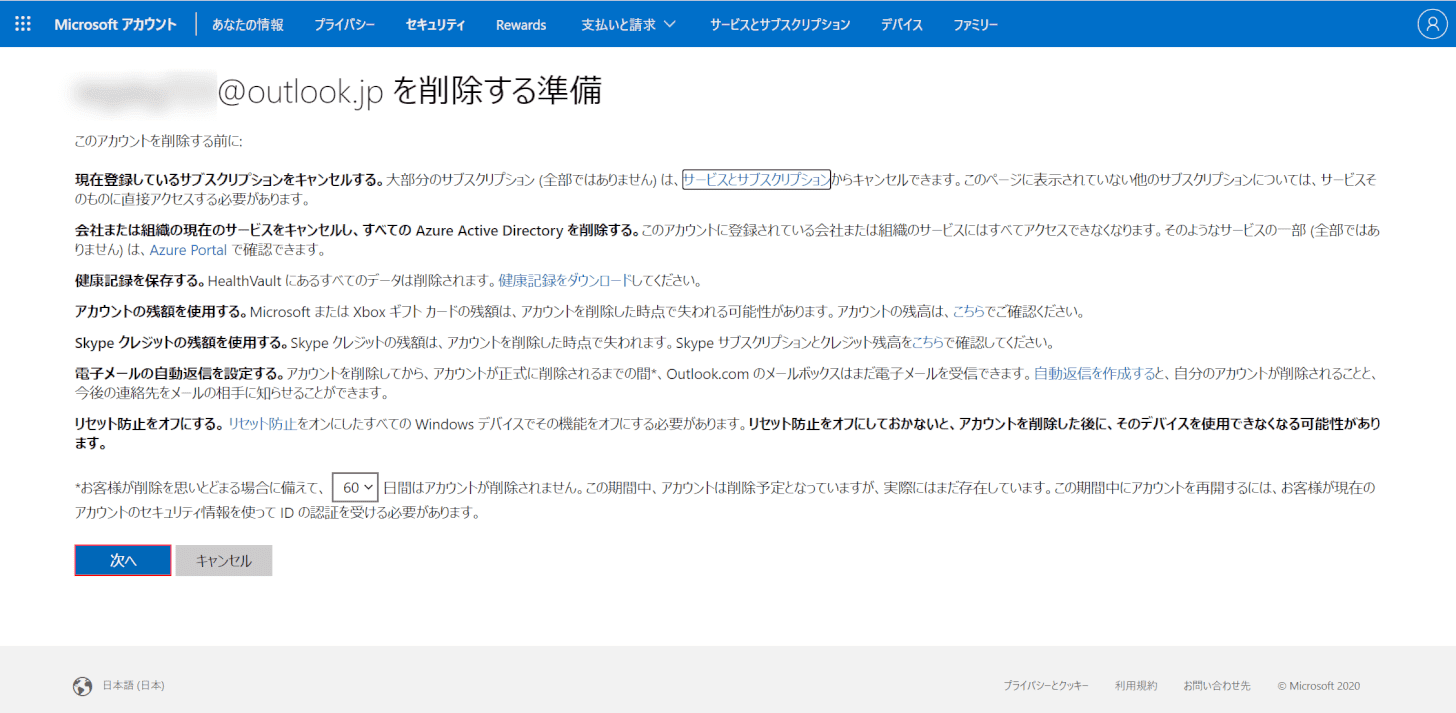
Task: Click the 次へ button
Action: point(123,561)
